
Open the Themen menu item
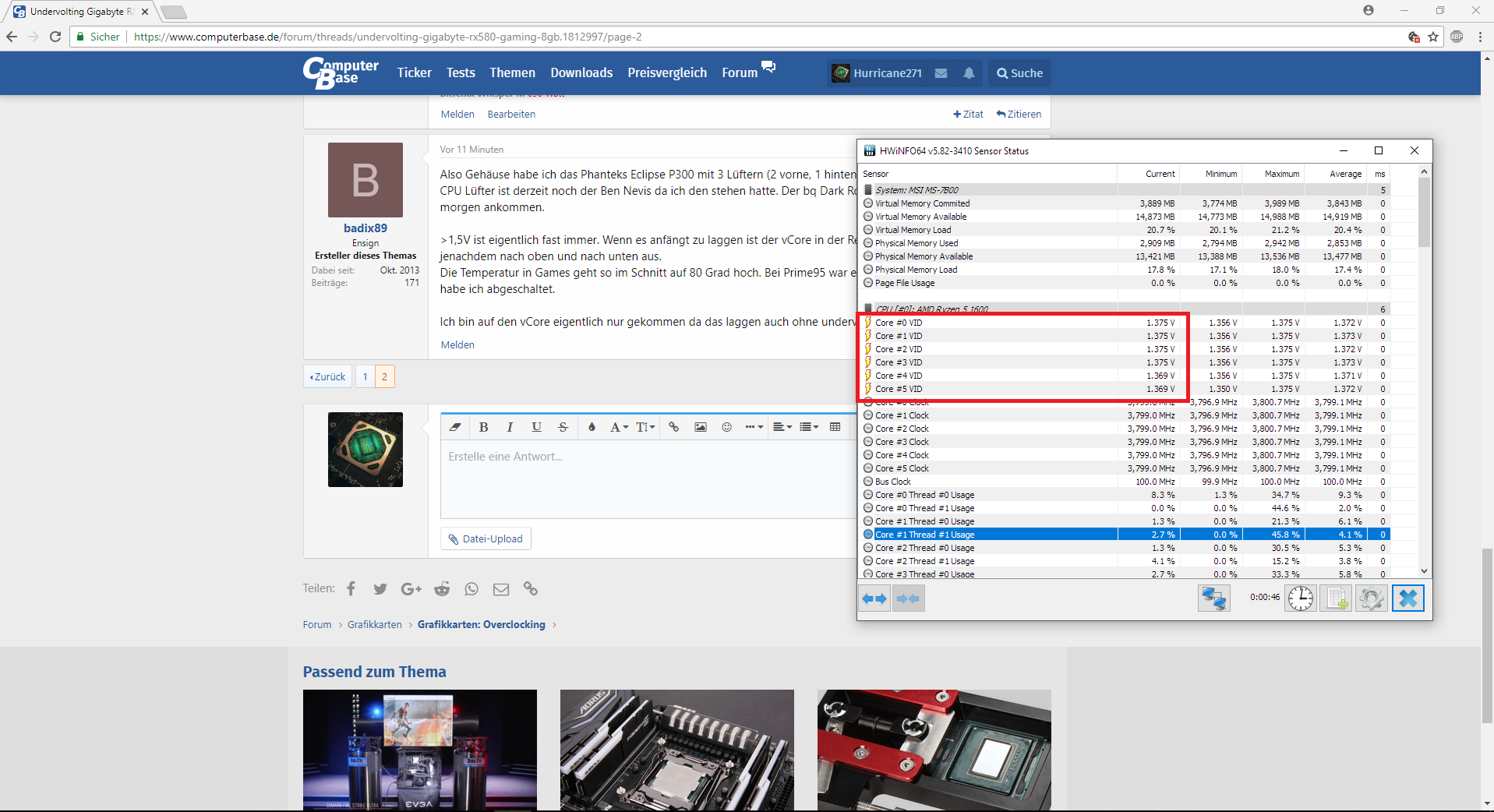tap(512, 72)
